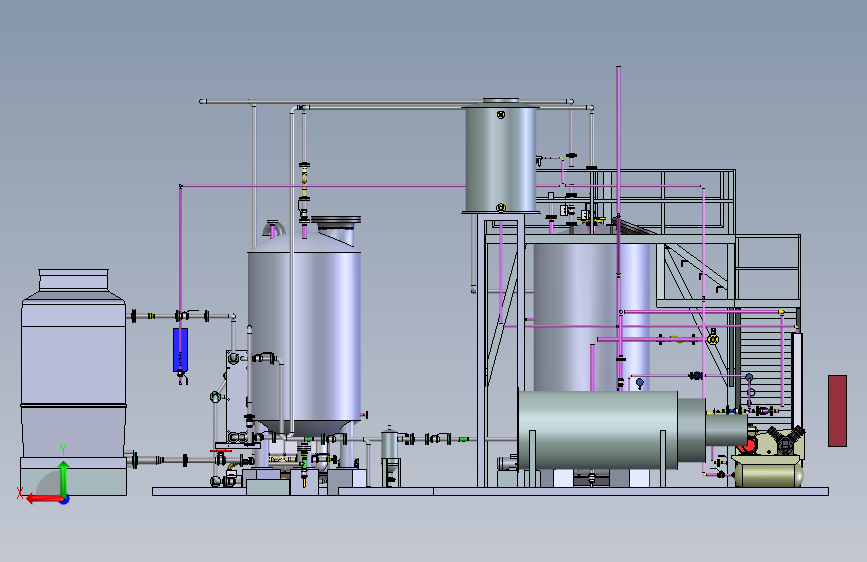Click the blue Z-axis dot on the triad

[65, 500]
